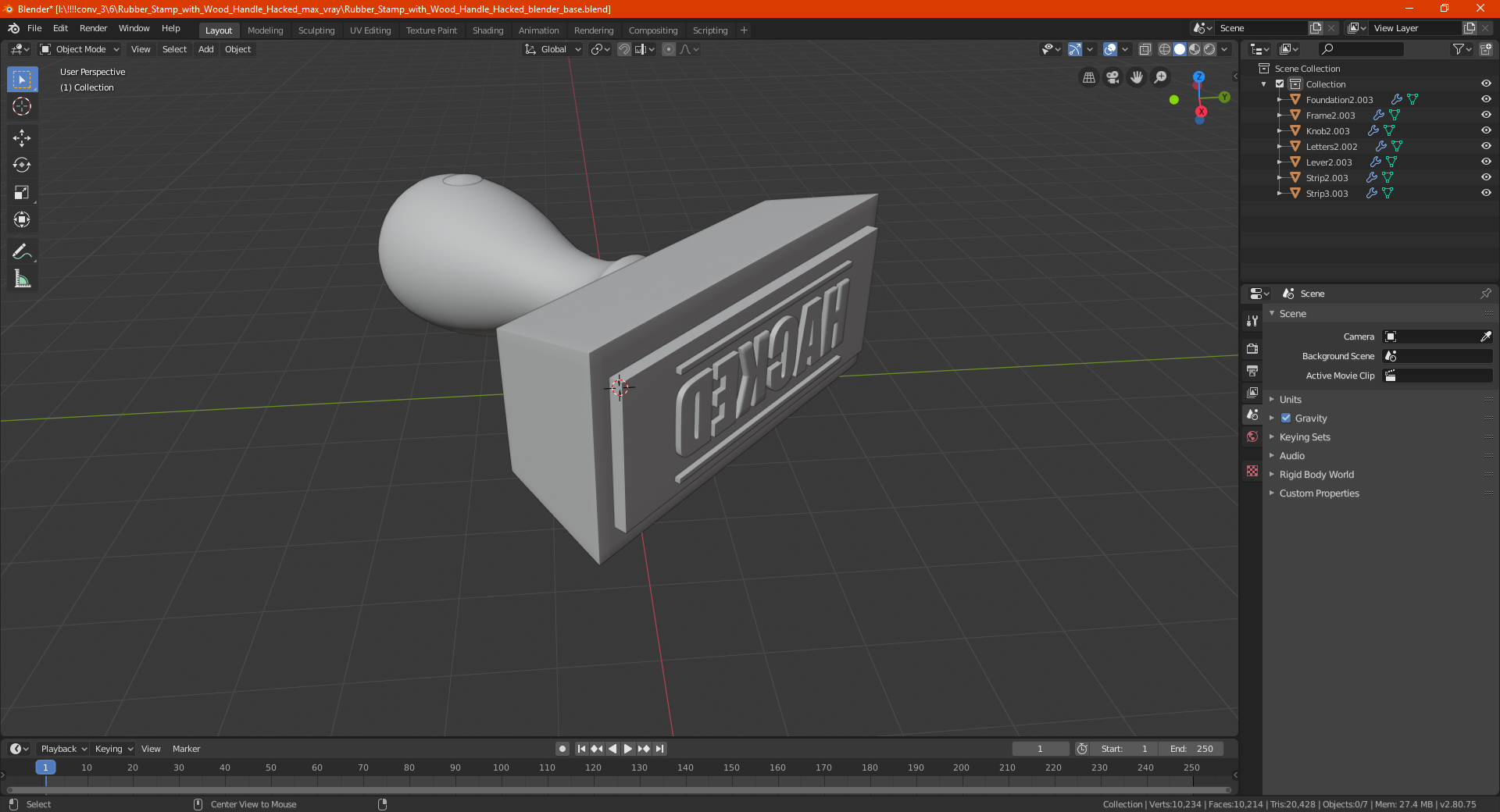Open View Layer properties tab icon
Image resolution: width=1500 pixels, height=812 pixels.
tap(1252, 392)
